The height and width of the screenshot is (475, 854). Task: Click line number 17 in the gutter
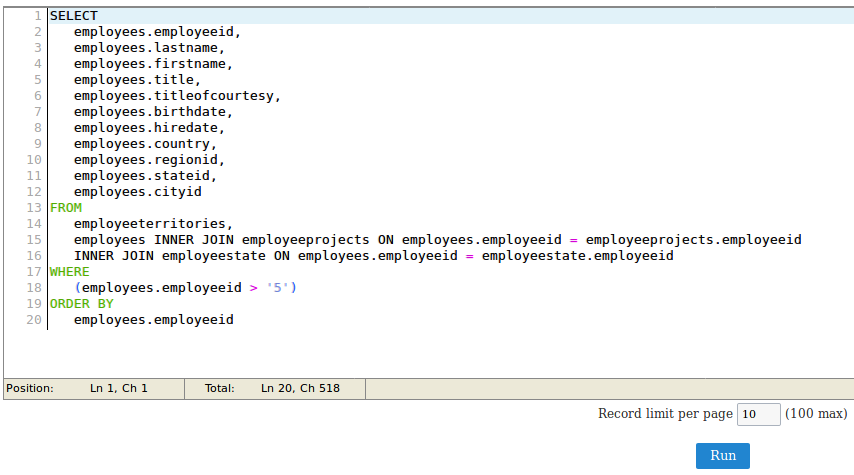34,272
